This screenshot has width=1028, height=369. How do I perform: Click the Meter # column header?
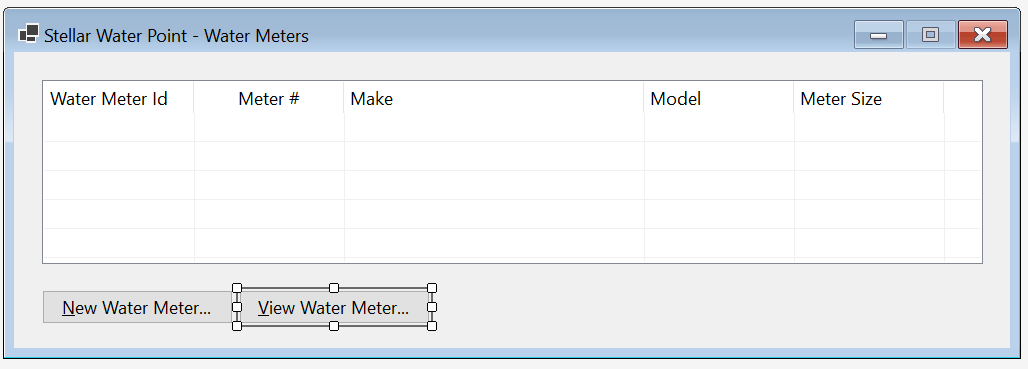[x=269, y=99]
